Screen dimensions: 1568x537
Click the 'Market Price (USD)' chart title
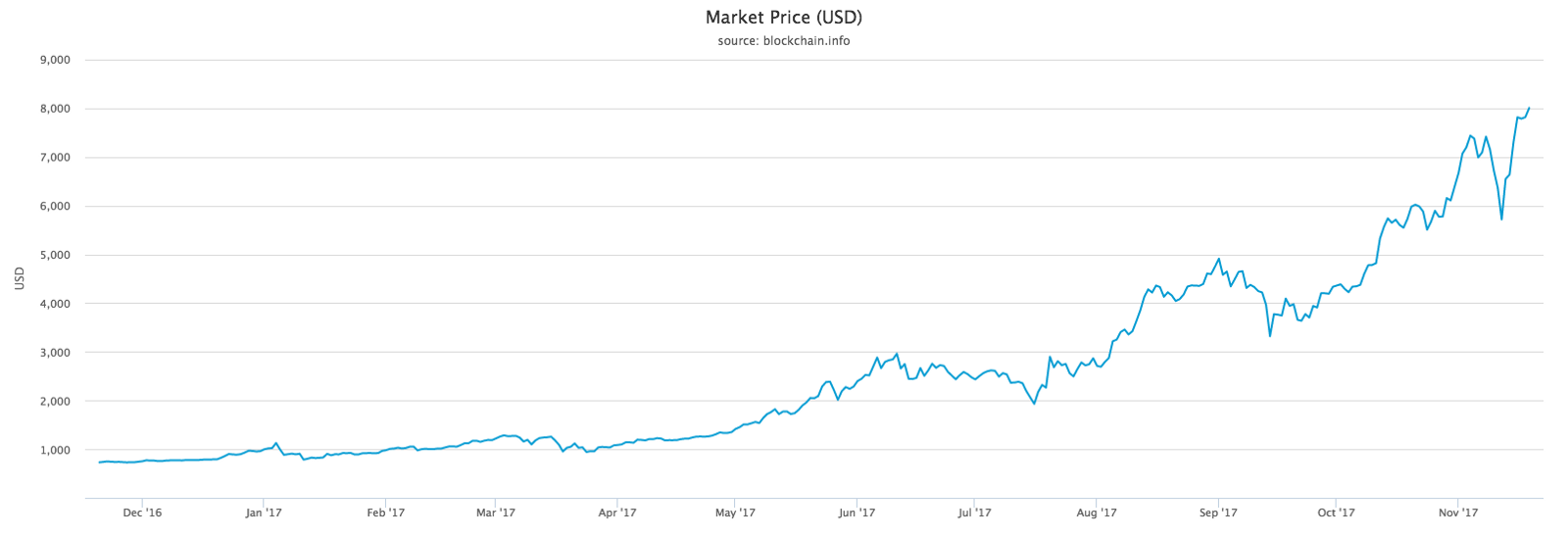(x=784, y=18)
